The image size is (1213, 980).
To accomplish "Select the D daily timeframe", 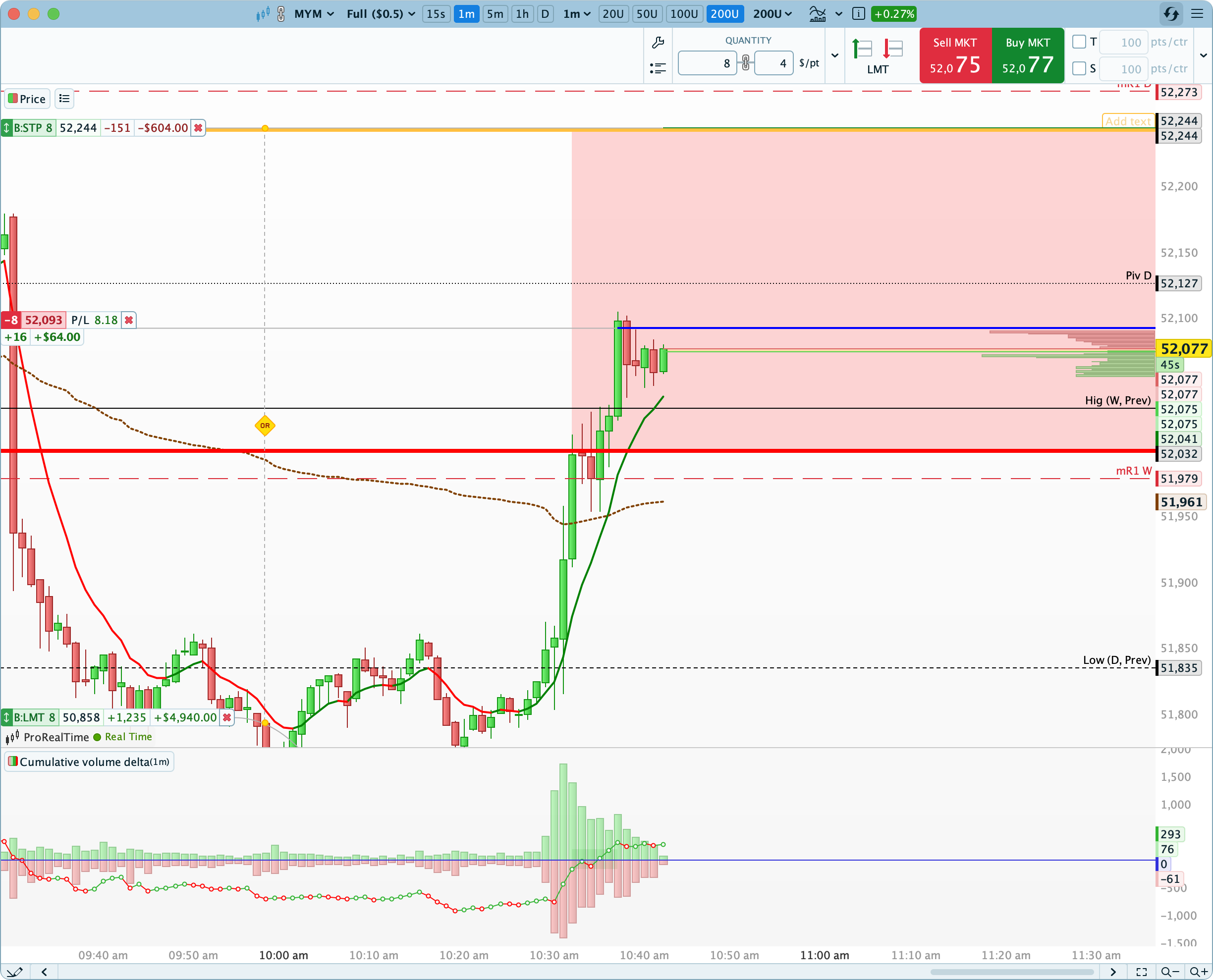I will coord(545,14).
